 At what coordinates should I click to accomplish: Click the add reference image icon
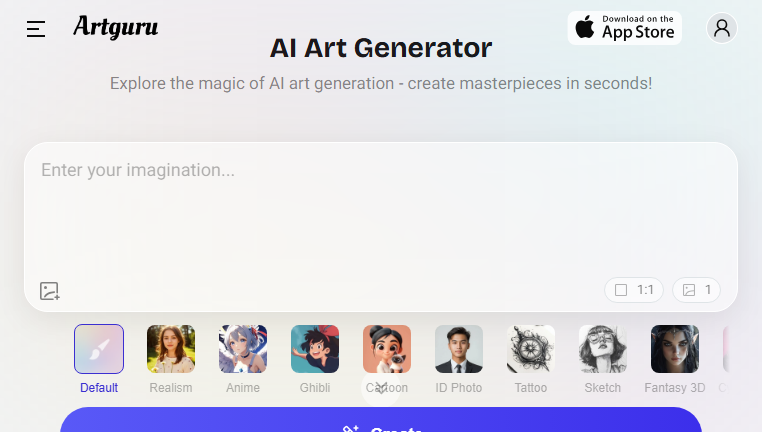pyautogui.click(x=49, y=291)
